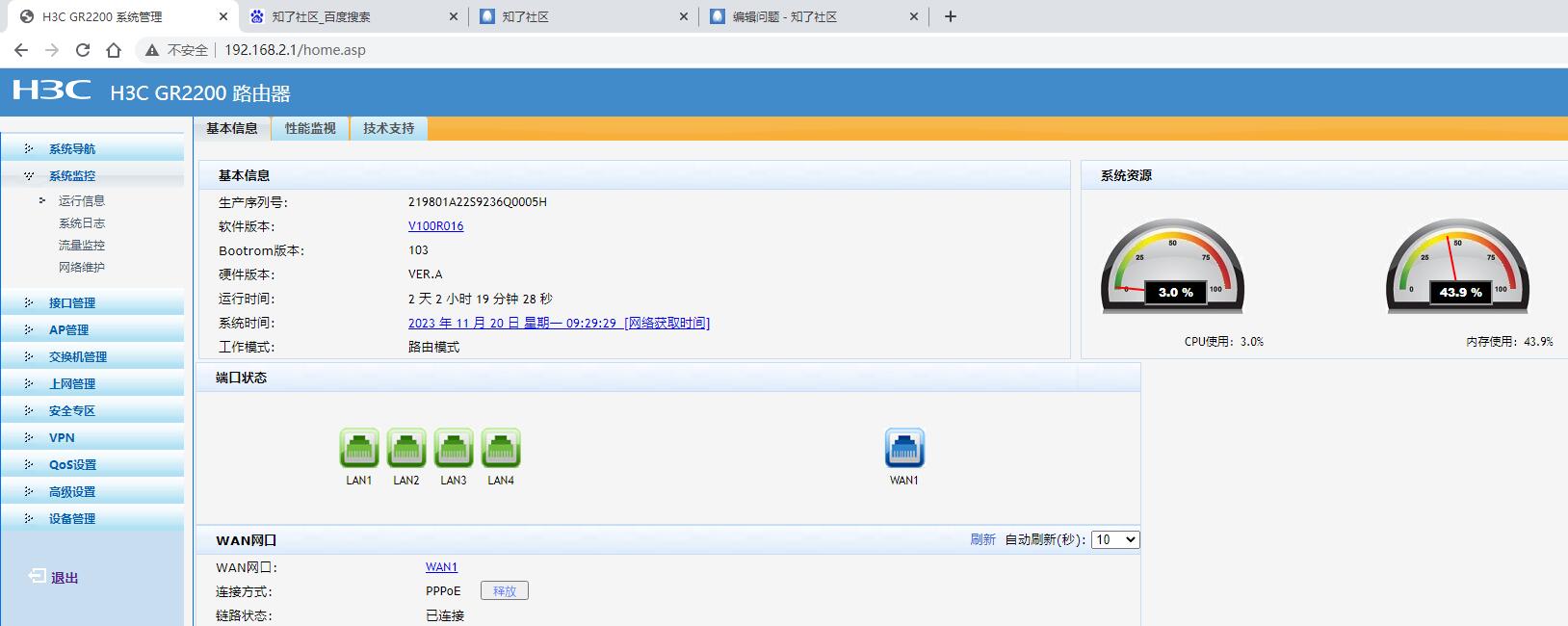Click the serial number 219801A22S9236Q0005H
The height and width of the screenshot is (626, 1568).
pyautogui.click(x=478, y=201)
